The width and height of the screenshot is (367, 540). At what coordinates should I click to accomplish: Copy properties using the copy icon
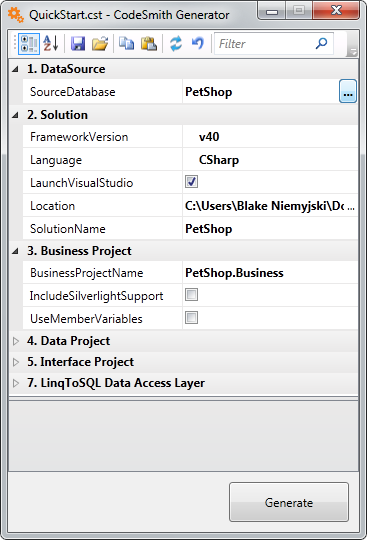click(x=126, y=44)
